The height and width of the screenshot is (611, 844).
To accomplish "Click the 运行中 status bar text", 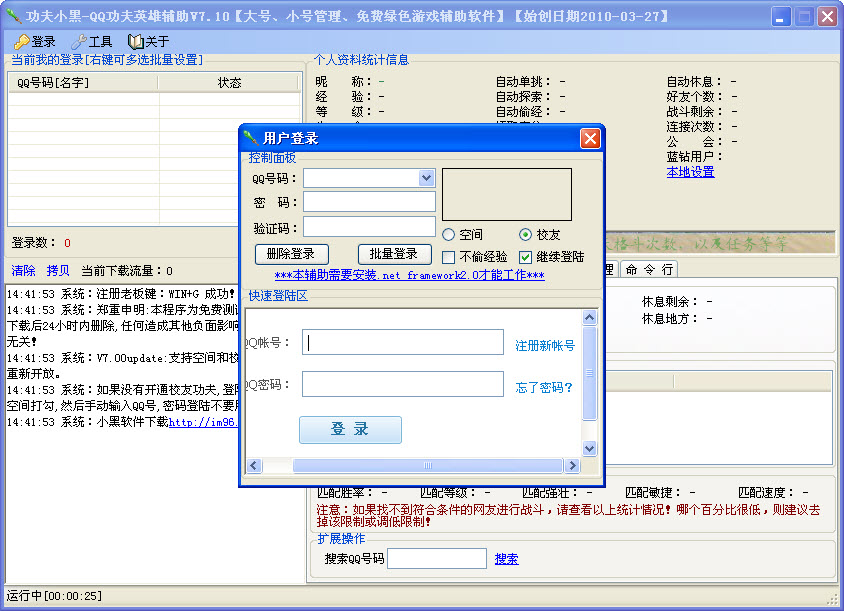I will click(x=54, y=596).
